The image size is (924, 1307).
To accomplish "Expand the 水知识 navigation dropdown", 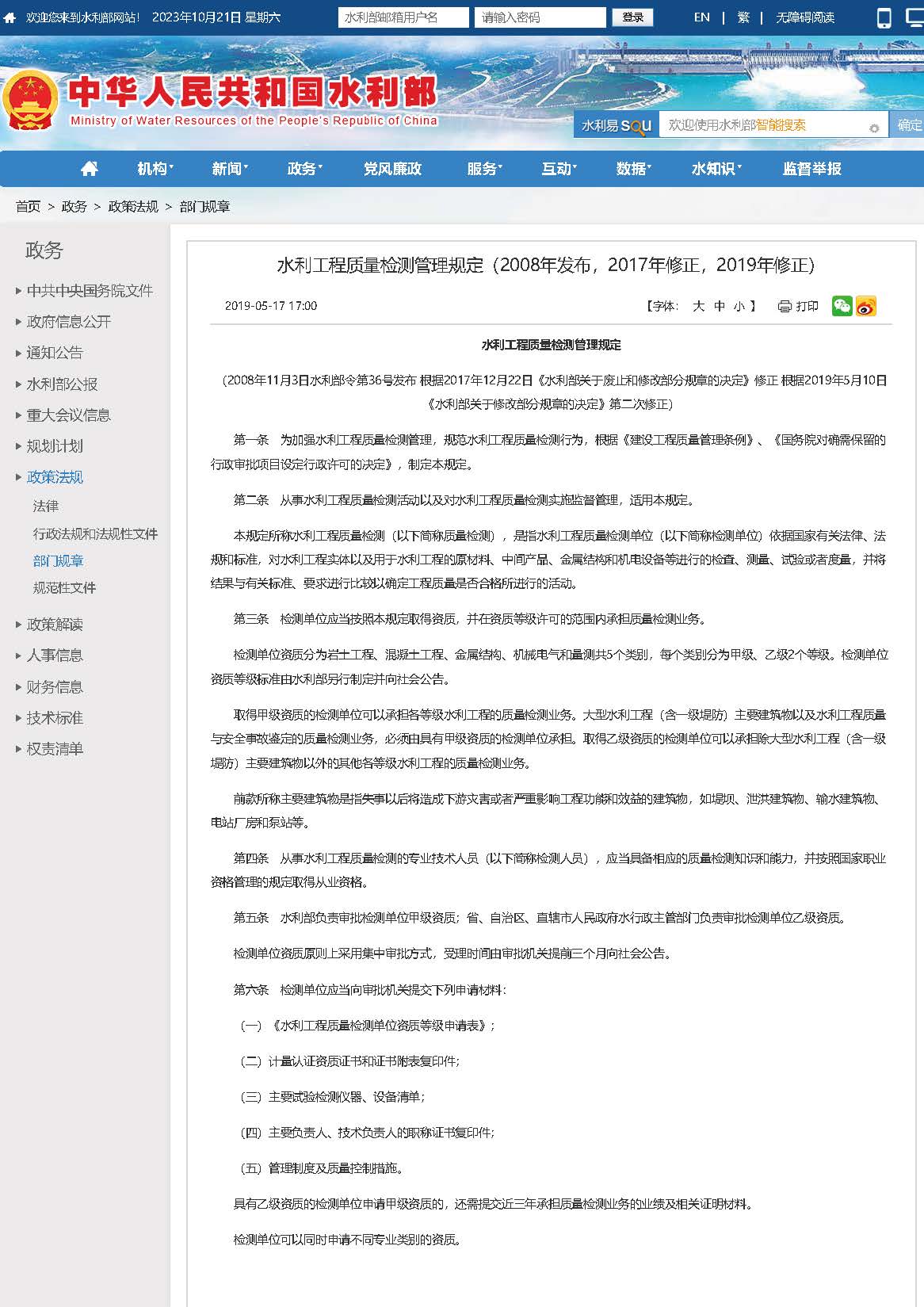I will click(x=716, y=169).
